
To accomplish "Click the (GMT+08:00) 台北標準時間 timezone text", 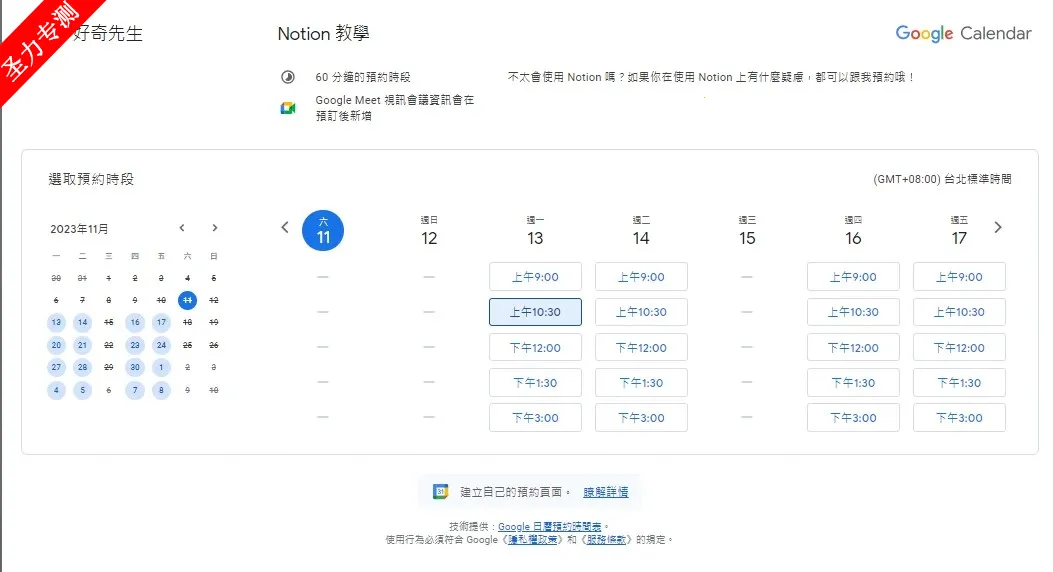I will [942, 179].
